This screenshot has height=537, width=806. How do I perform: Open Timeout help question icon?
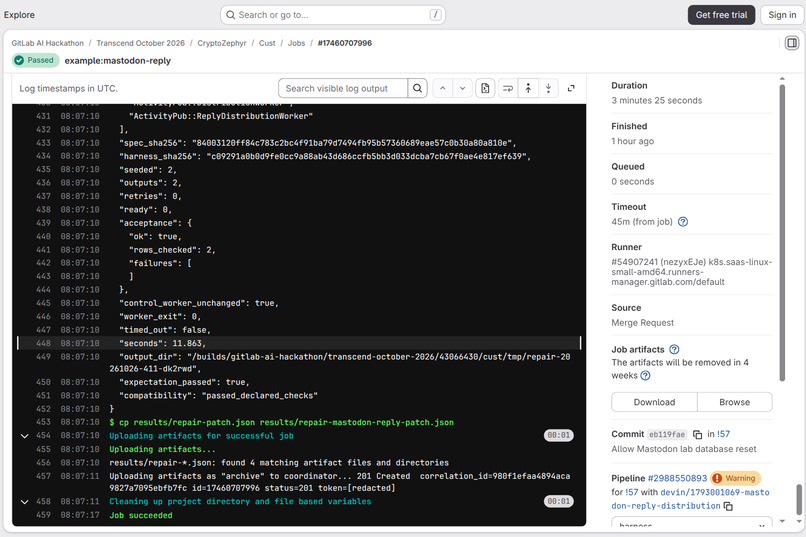pyautogui.click(x=683, y=222)
